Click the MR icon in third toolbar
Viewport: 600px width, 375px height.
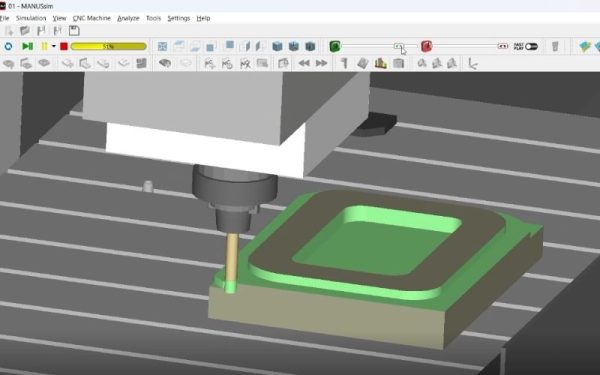(x=245, y=64)
